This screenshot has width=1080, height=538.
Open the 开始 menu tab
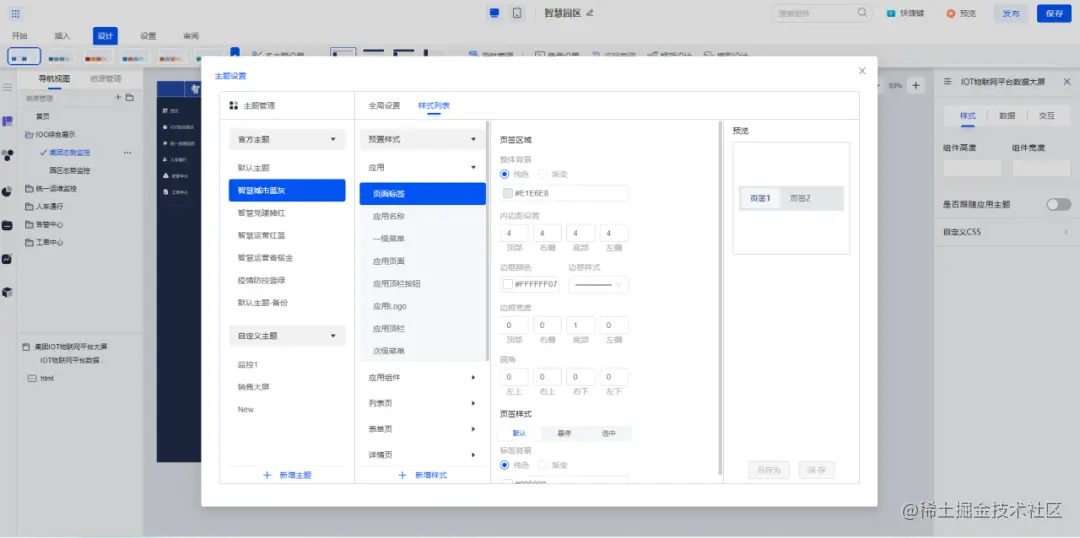(x=19, y=36)
